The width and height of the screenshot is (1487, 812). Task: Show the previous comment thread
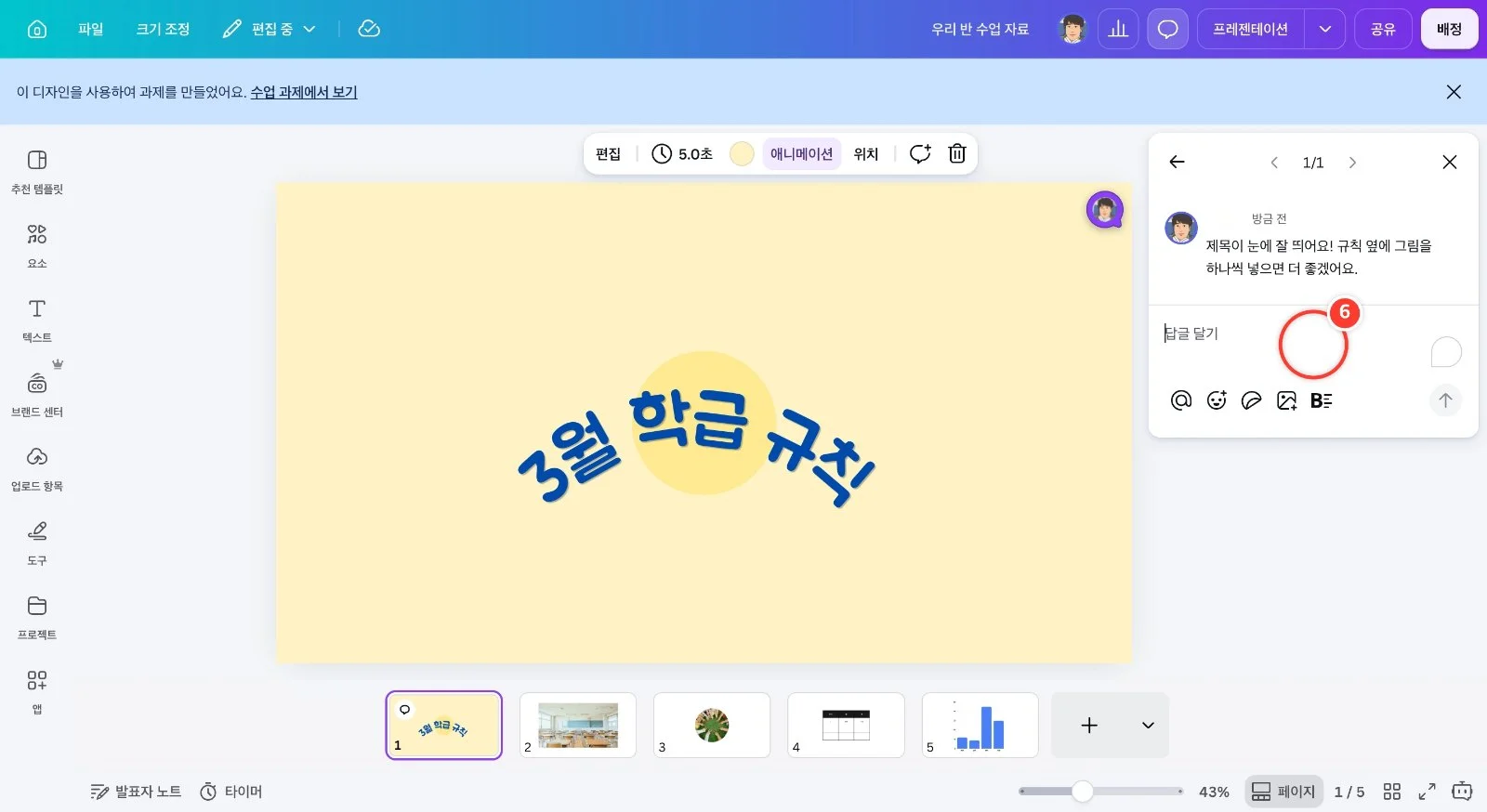click(1274, 163)
